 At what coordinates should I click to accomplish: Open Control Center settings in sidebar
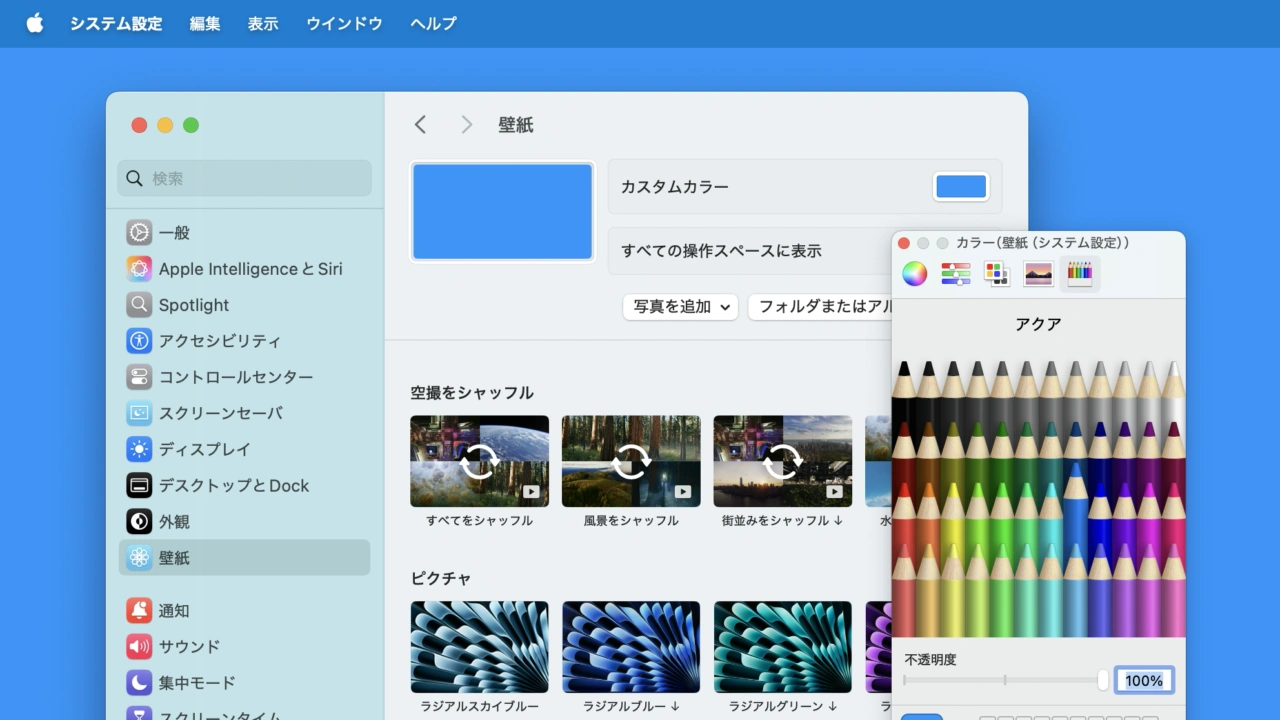(x=235, y=377)
